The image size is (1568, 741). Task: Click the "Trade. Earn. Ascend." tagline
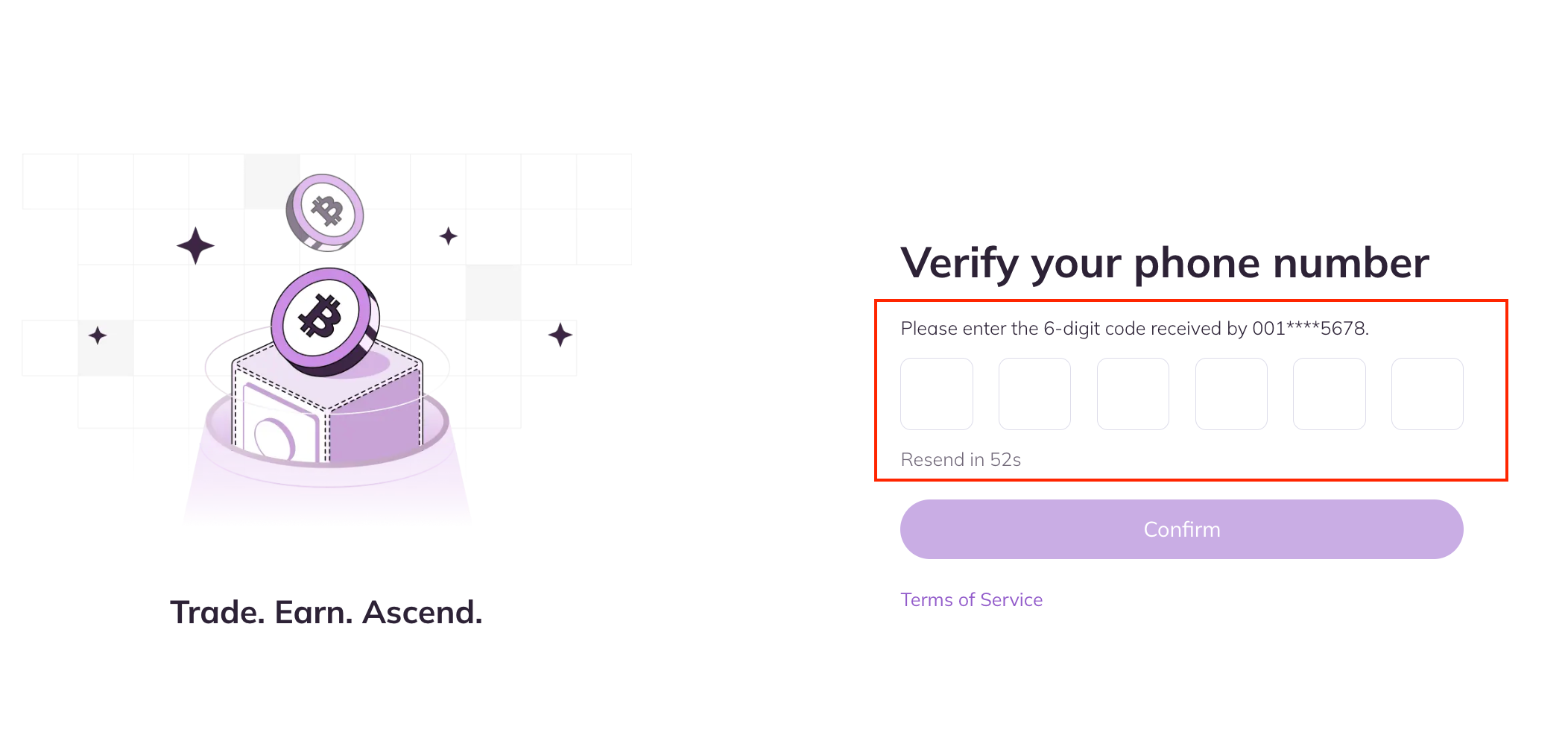pos(326,613)
